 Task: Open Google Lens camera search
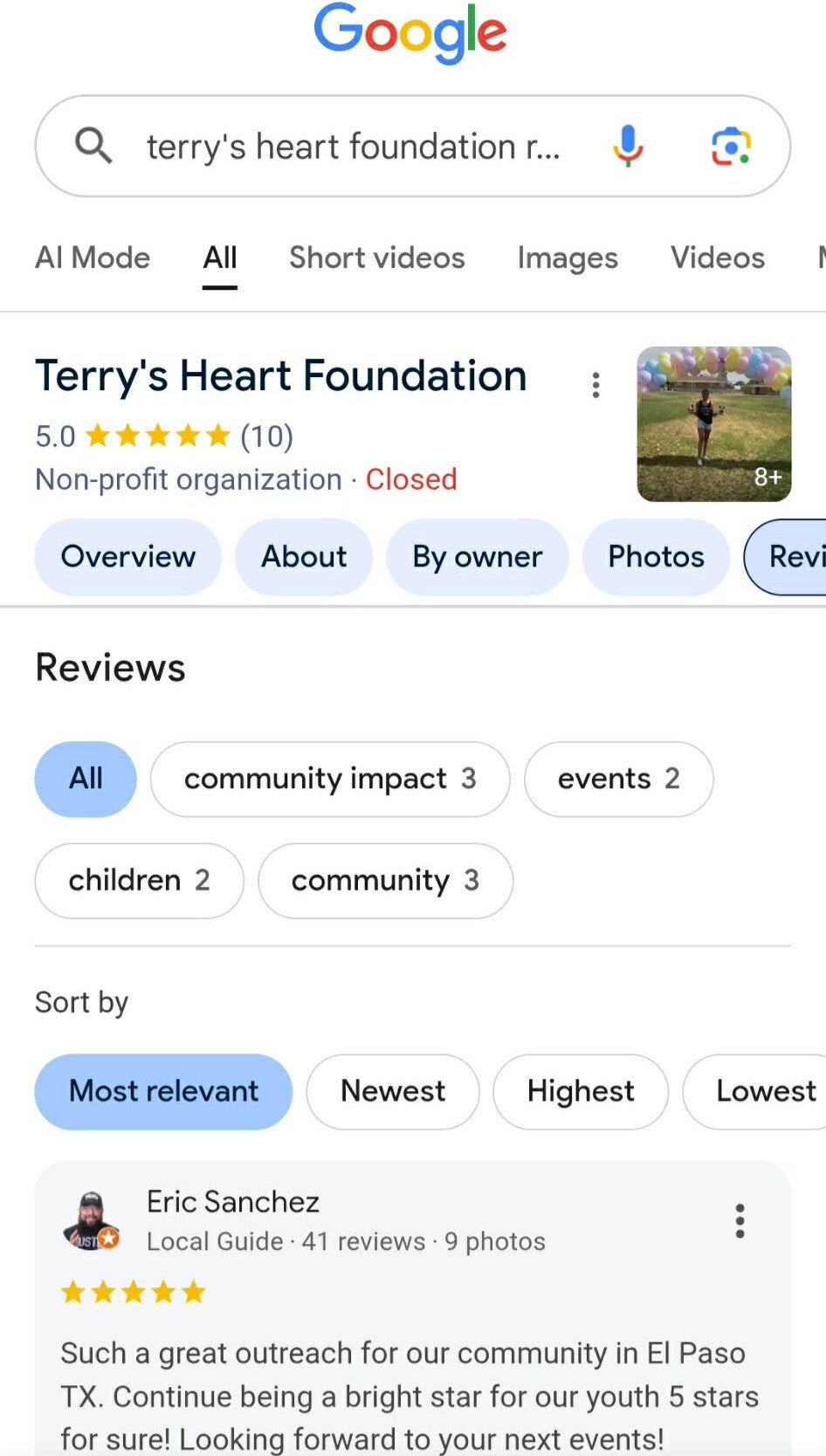click(x=731, y=146)
